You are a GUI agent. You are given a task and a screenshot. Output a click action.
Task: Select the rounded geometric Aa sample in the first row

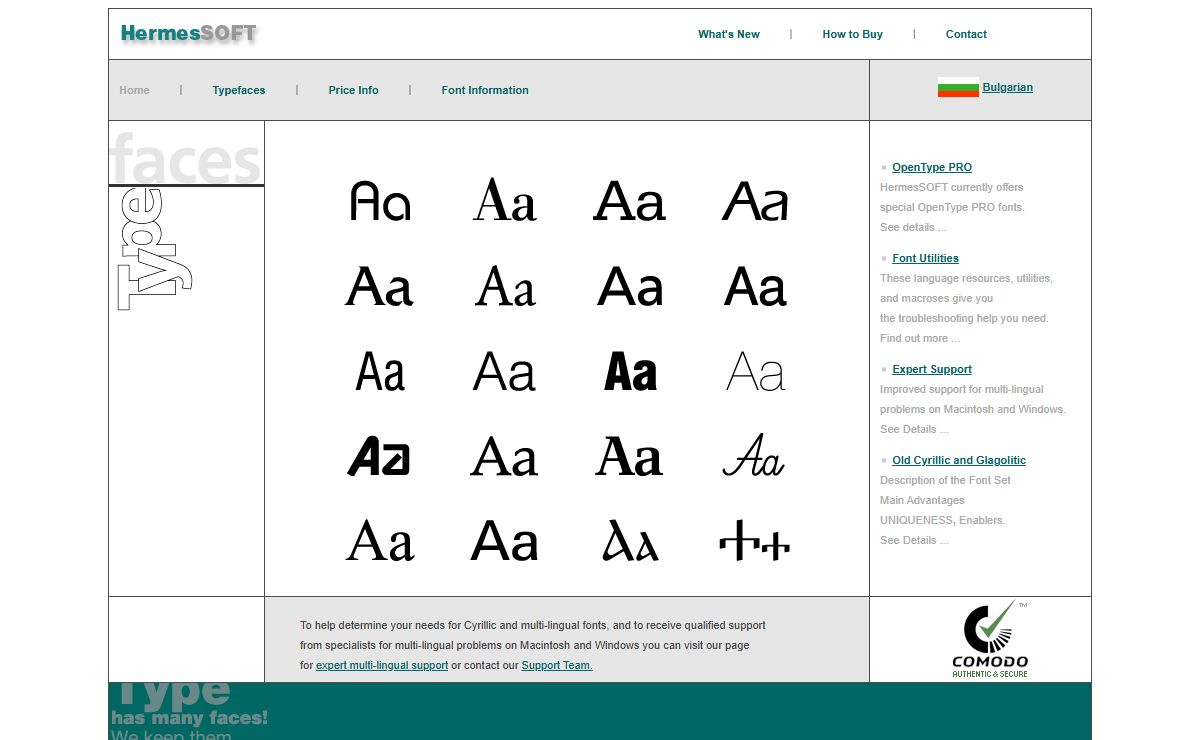(x=380, y=201)
